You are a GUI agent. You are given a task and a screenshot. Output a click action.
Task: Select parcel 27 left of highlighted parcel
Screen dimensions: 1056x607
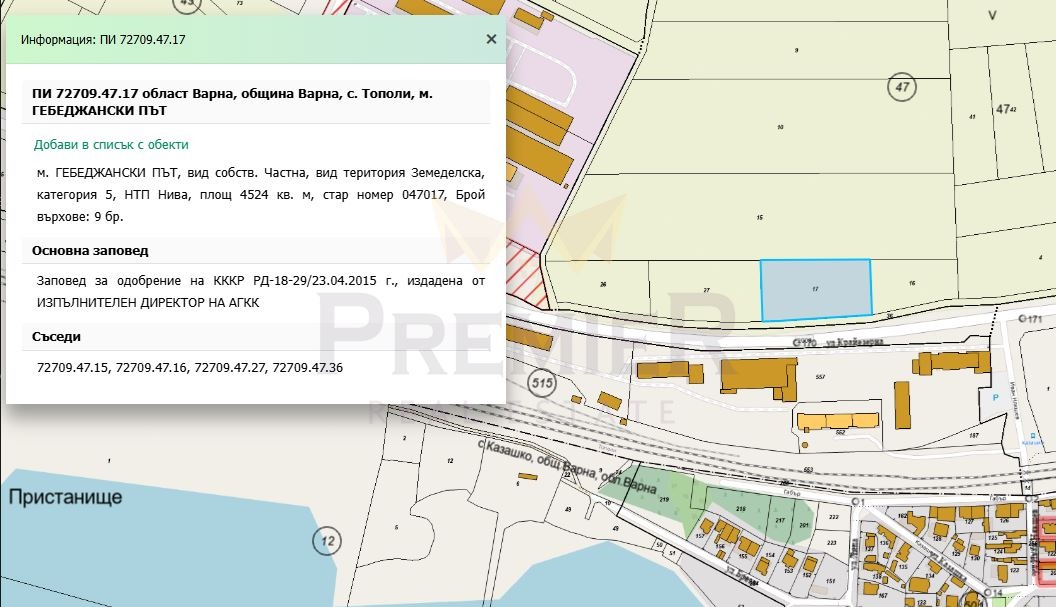(706, 290)
